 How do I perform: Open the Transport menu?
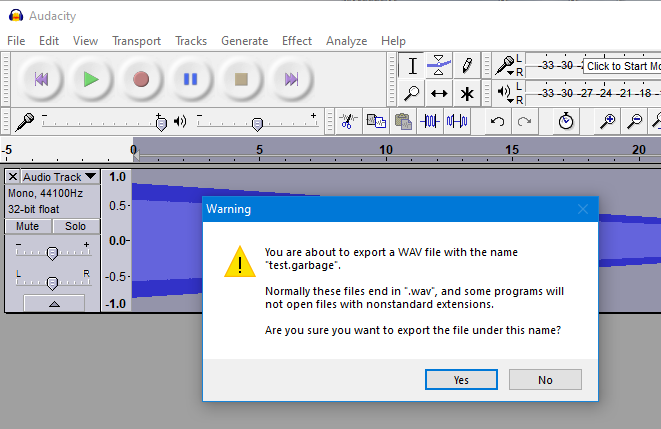[x=136, y=41]
